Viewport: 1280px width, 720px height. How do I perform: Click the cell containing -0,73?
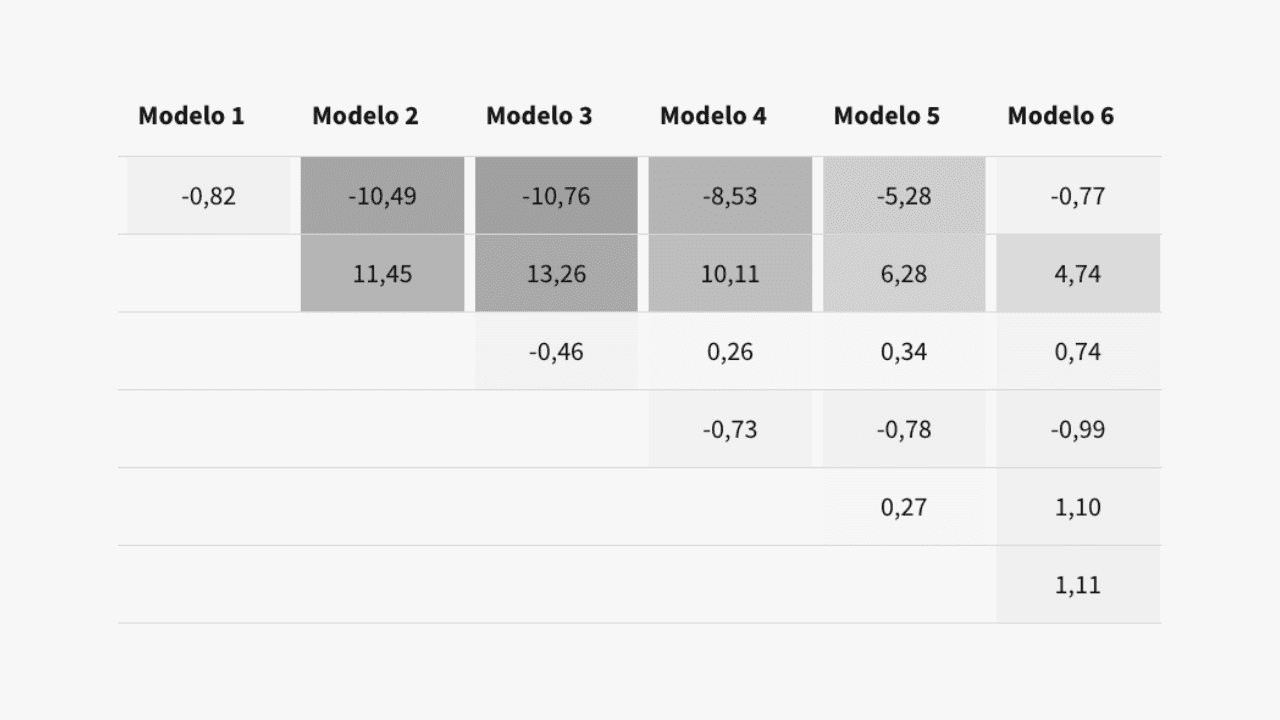(730, 430)
